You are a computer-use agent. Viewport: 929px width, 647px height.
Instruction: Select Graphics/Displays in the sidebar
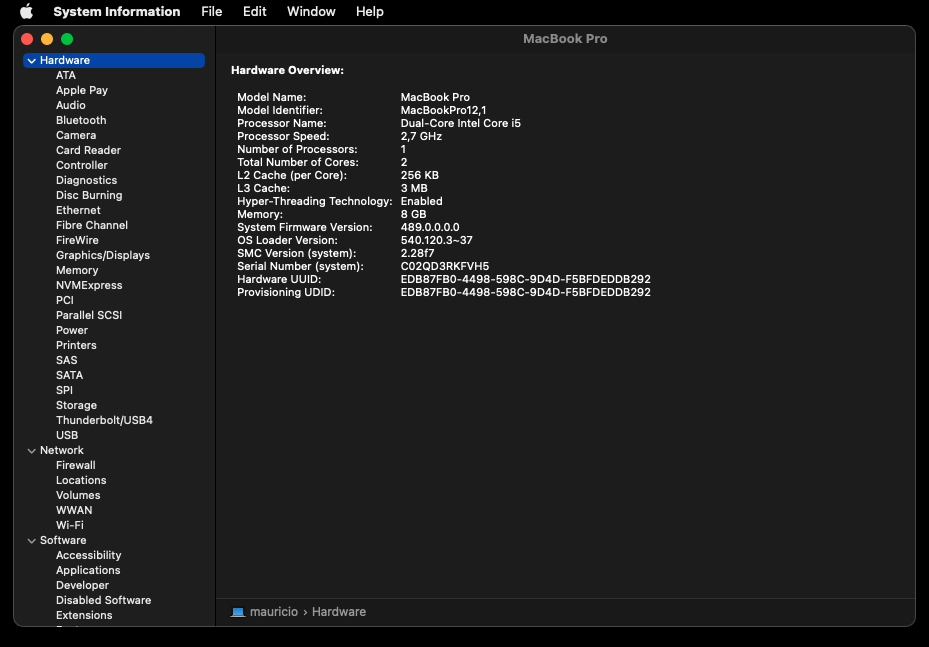[103, 255]
